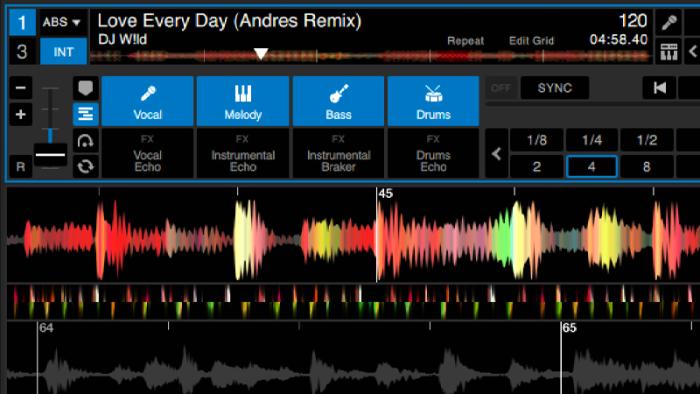Click the R range button
Image resolution: width=700 pixels, height=394 pixels.
point(21,167)
